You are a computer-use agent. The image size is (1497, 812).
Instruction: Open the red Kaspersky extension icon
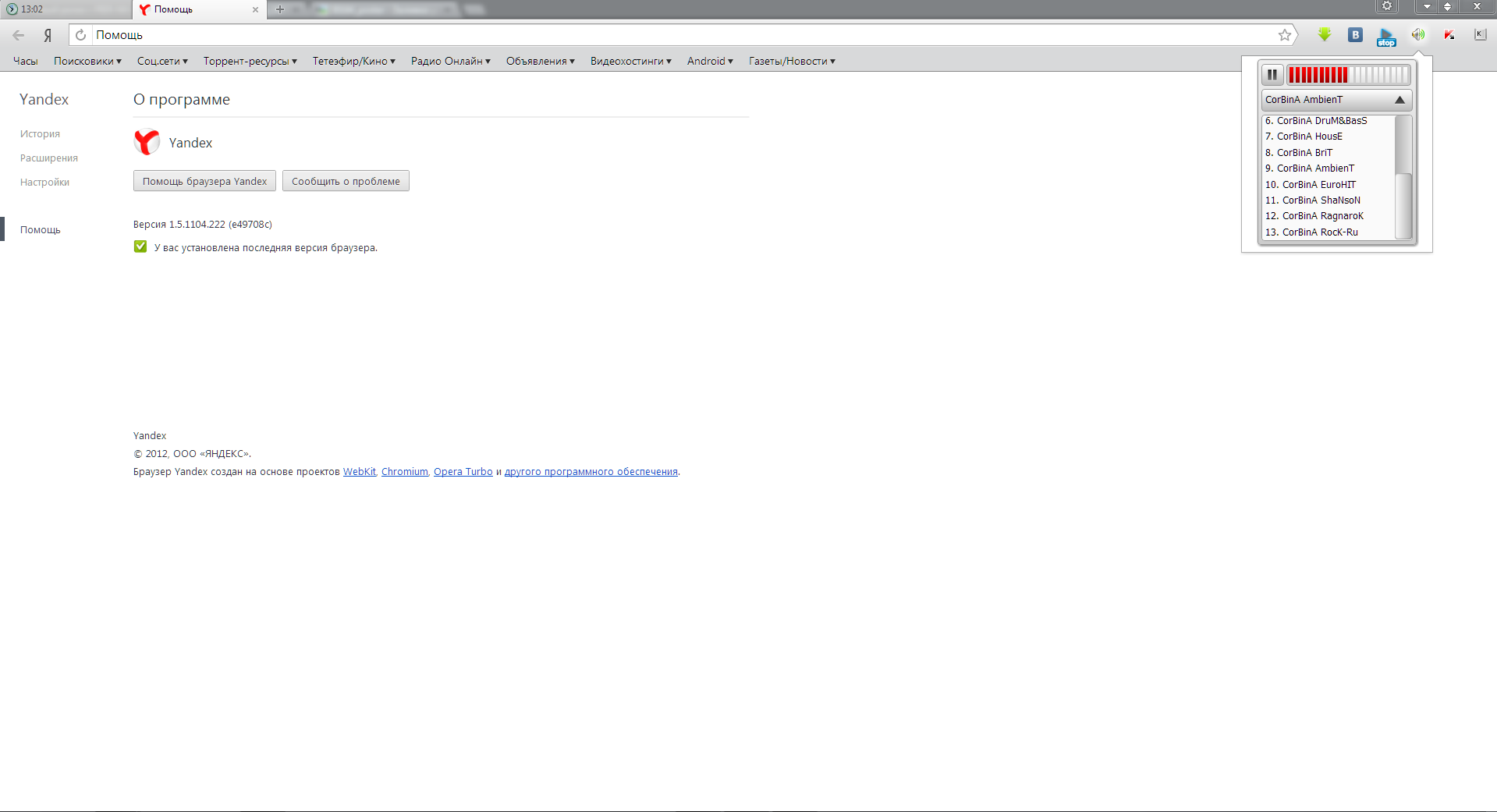(1449, 35)
